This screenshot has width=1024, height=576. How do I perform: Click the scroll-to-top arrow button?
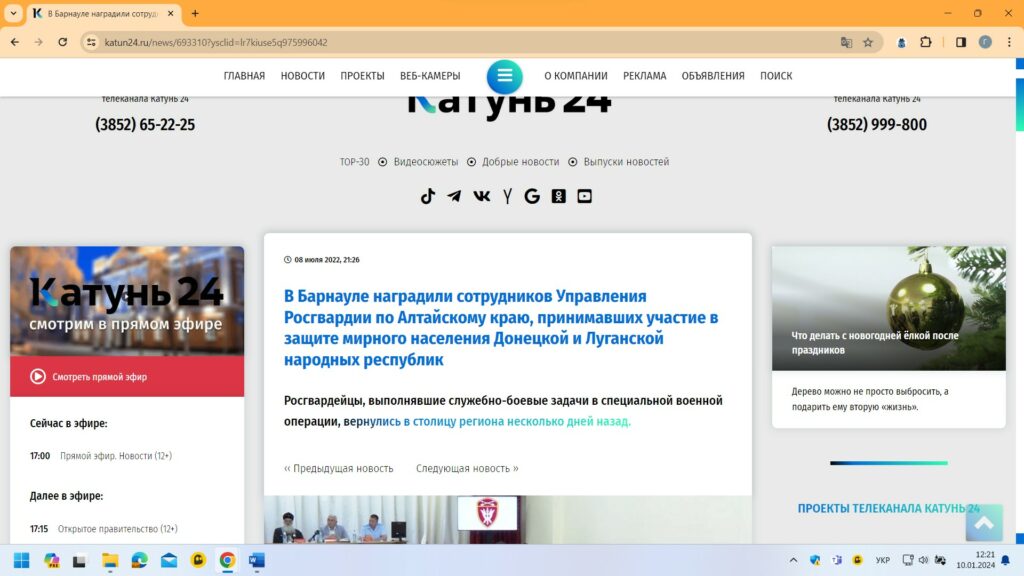(984, 522)
